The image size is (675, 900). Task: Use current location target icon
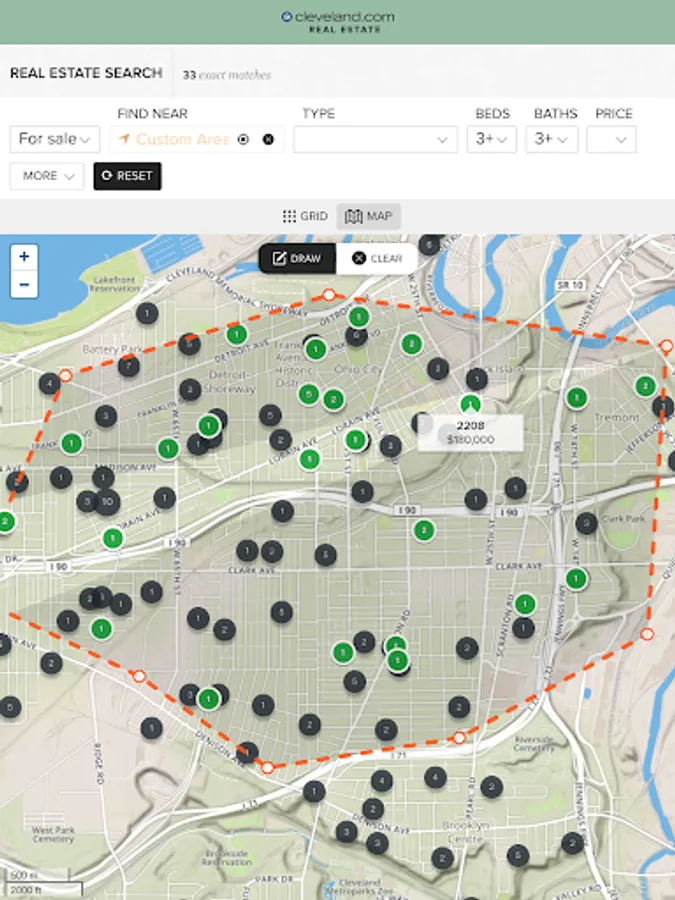[x=243, y=139]
